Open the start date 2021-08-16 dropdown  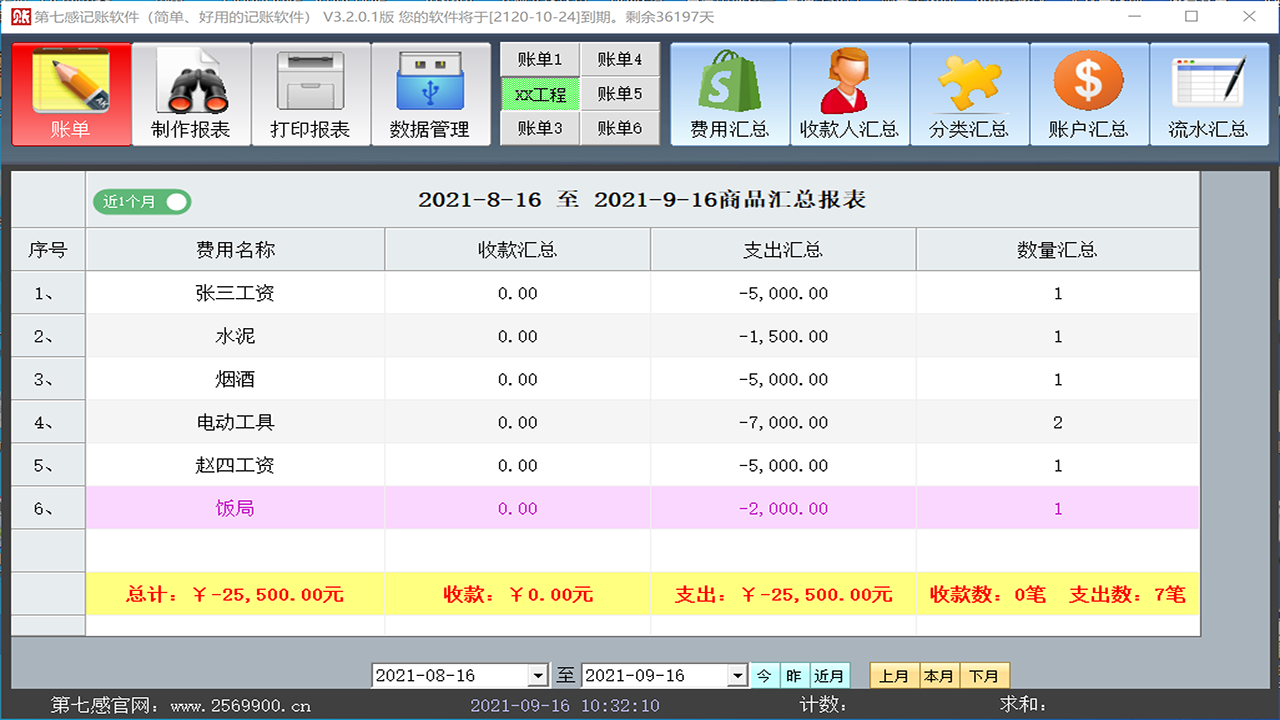coord(539,675)
